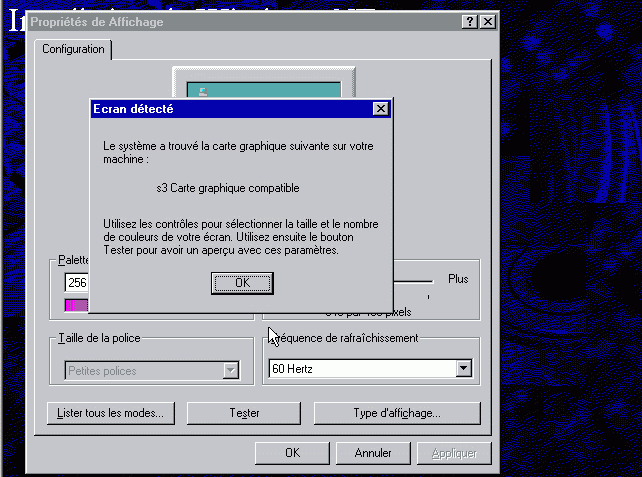Close the Ecran détecté dialog
The height and width of the screenshot is (477, 642).
coord(380,109)
